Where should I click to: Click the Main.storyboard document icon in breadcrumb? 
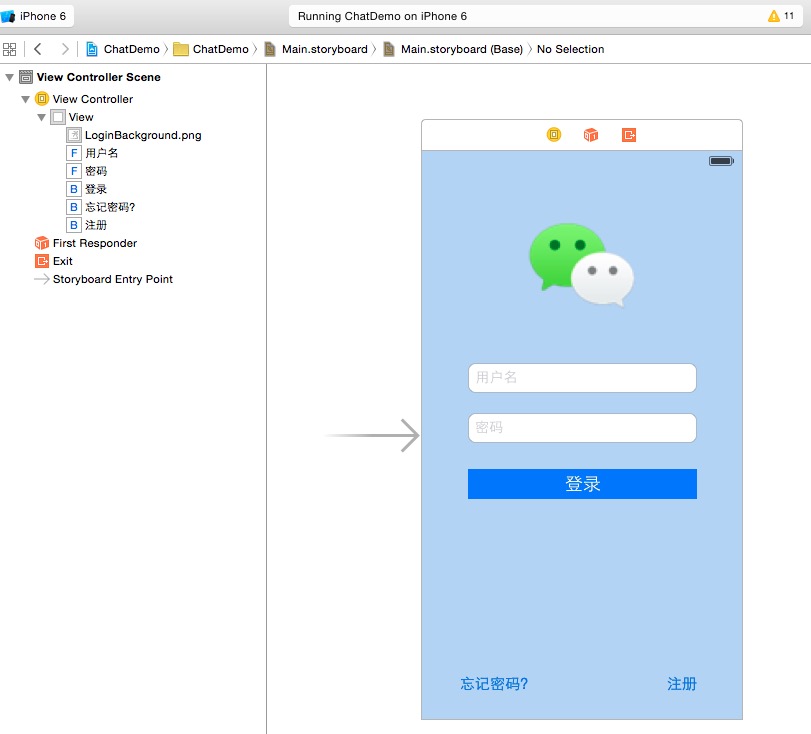point(270,49)
